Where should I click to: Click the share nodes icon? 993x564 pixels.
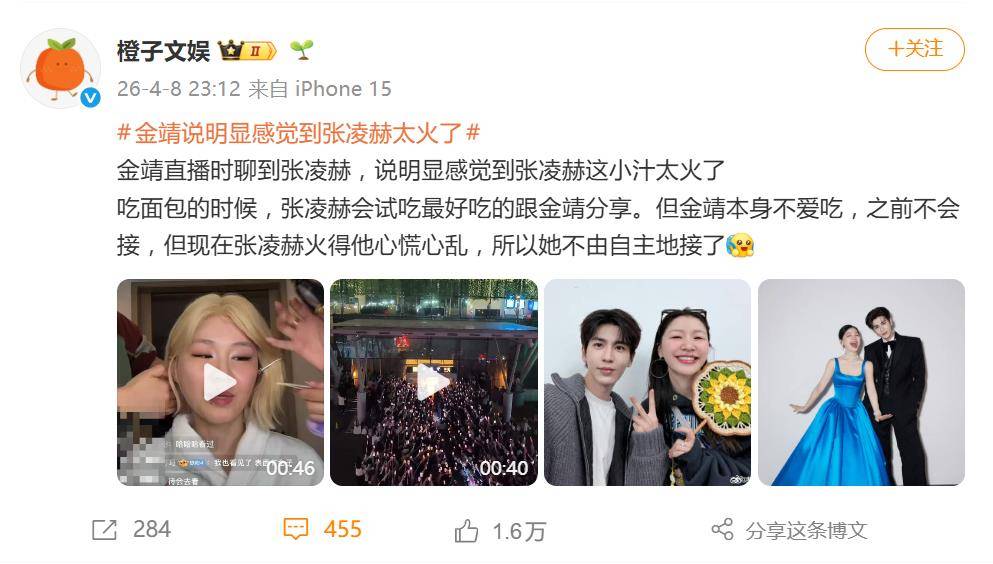tap(723, 529)
